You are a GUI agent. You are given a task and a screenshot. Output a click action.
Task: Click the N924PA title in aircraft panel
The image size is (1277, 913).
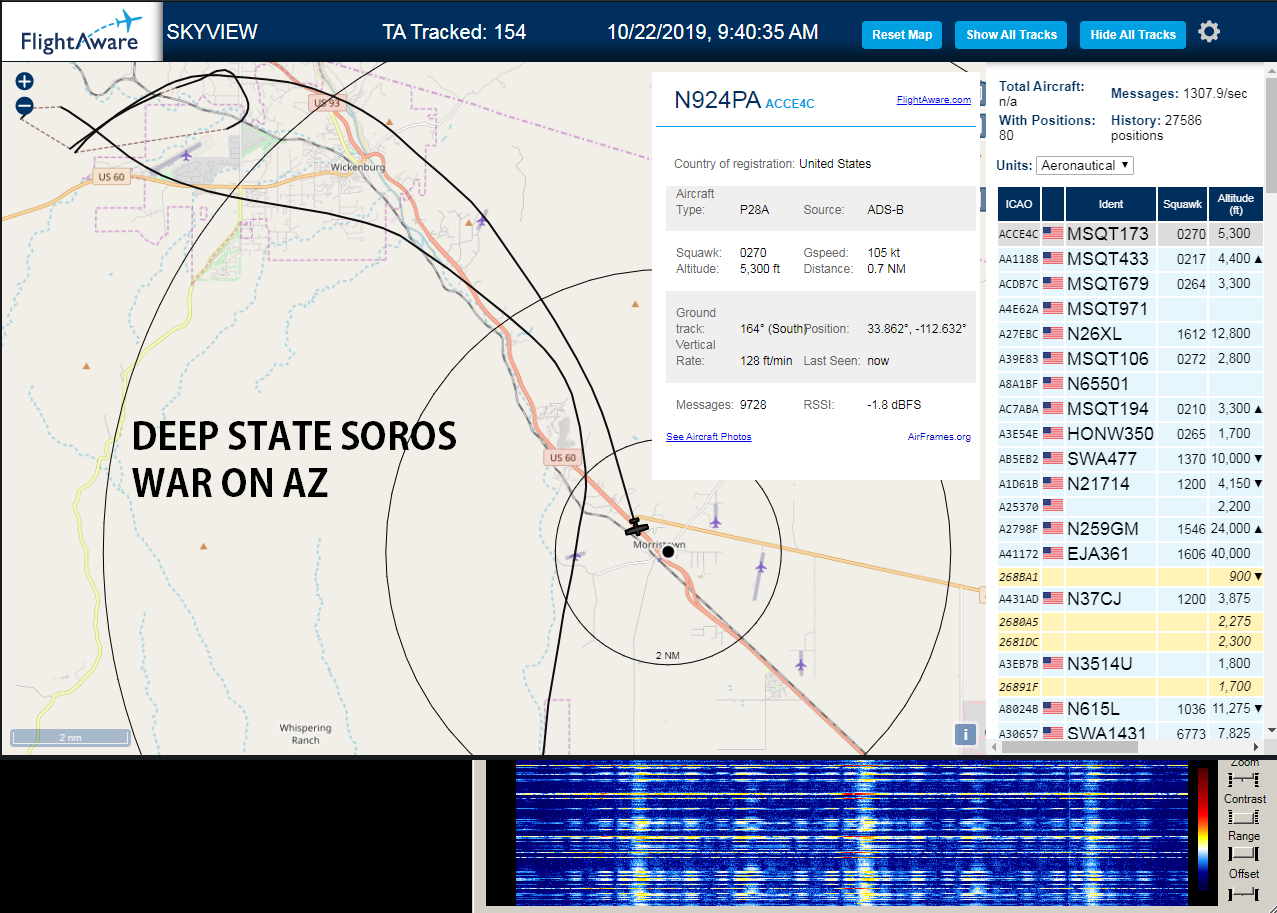pos(717,100)
